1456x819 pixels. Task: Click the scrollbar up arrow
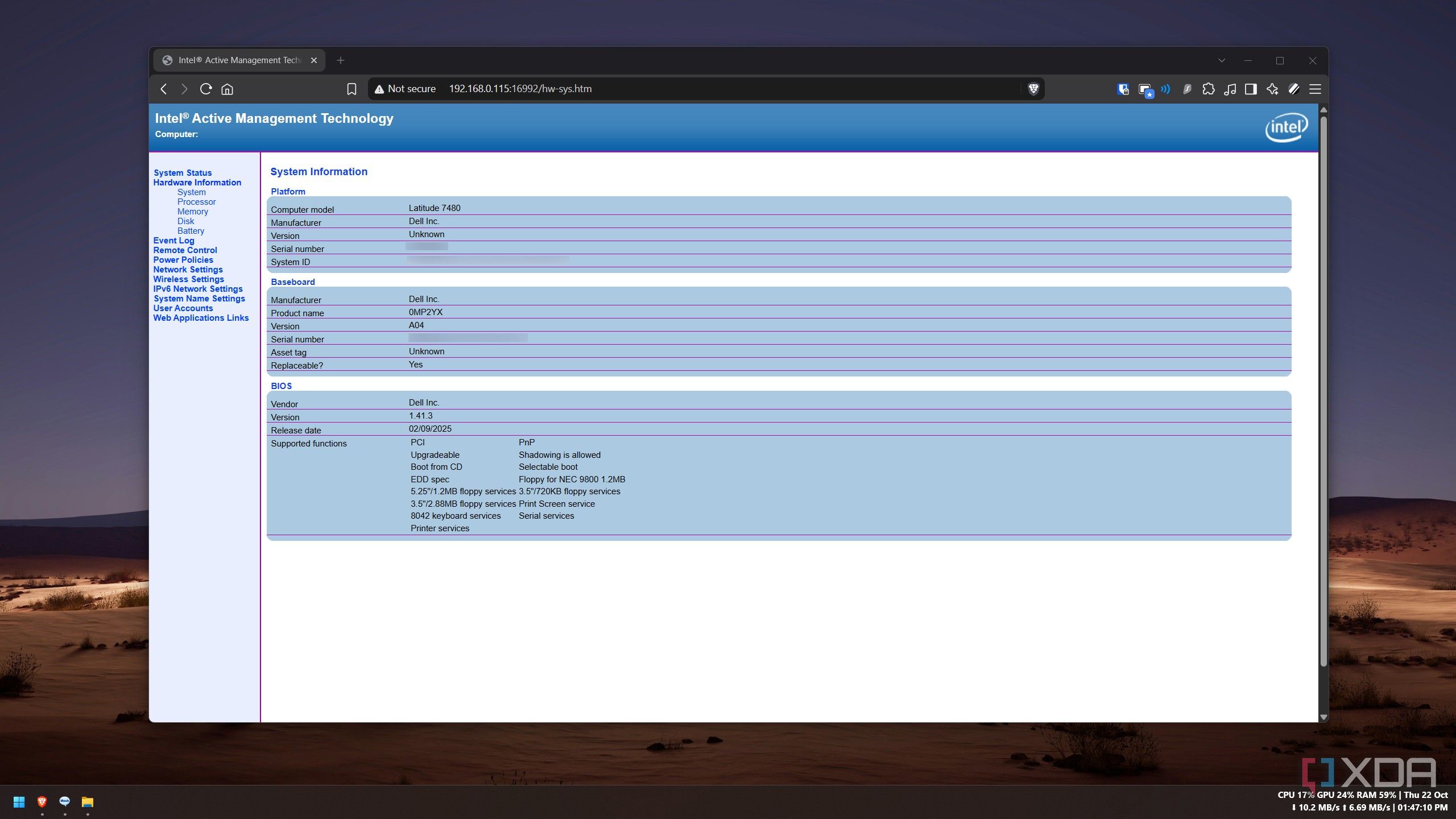click(1323, 109)
